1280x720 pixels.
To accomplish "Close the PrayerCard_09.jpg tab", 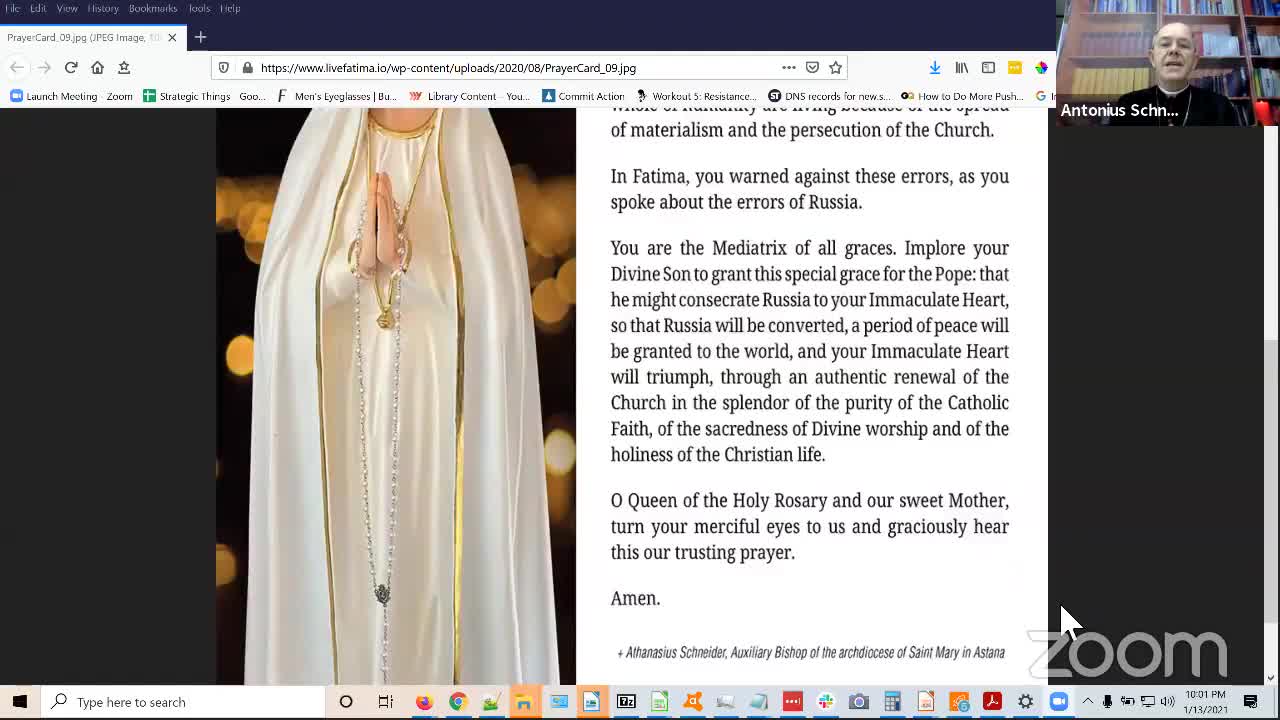I will pyautogui.click(x=172, y=37).
